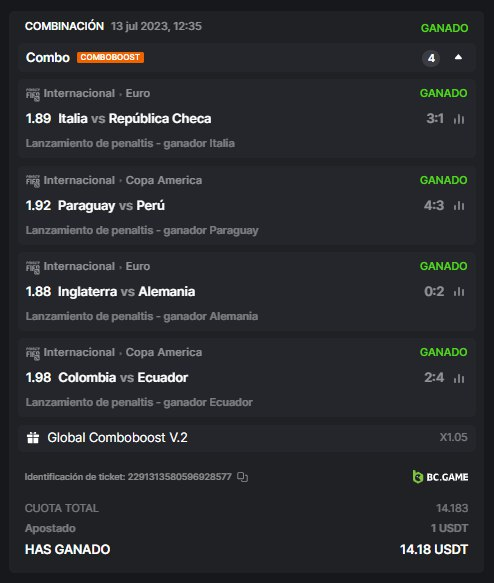
Task: Click the Global Comboboost V.2 row
Action: pyautogui.click(x=247, y=438)
